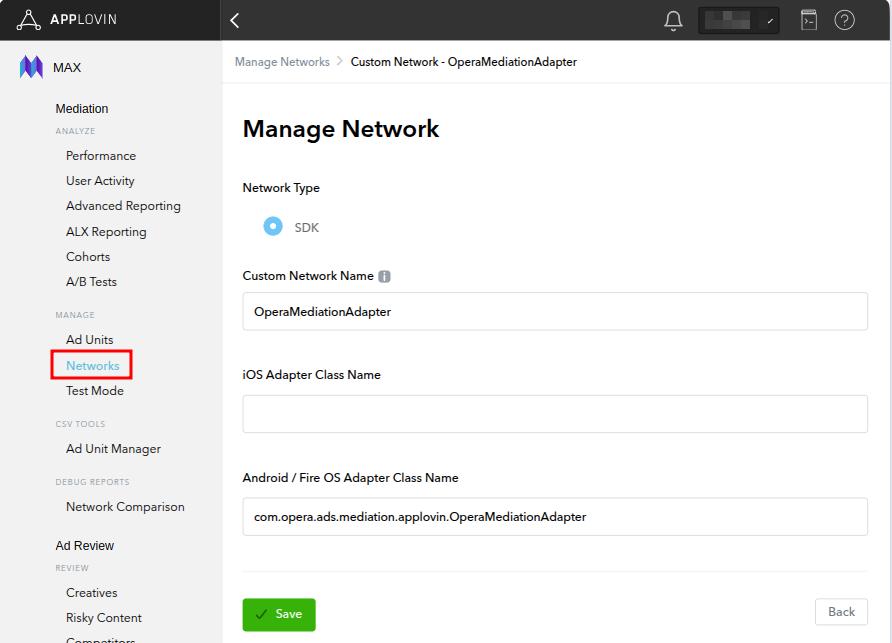This screenshot has width=892, height=643.
Task: Click the back chevron at top of page
Action: coord(236,20)
